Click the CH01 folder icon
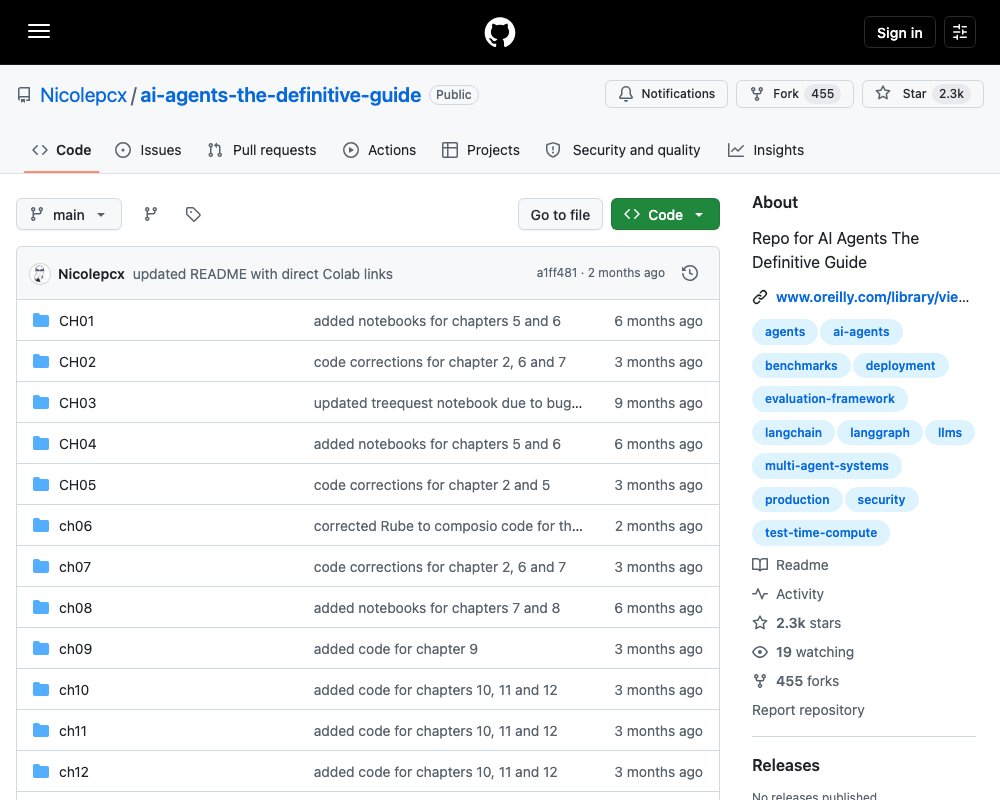Image resolution: width=1000 pixels, height=800 pixels. click(x=41, y=320)
